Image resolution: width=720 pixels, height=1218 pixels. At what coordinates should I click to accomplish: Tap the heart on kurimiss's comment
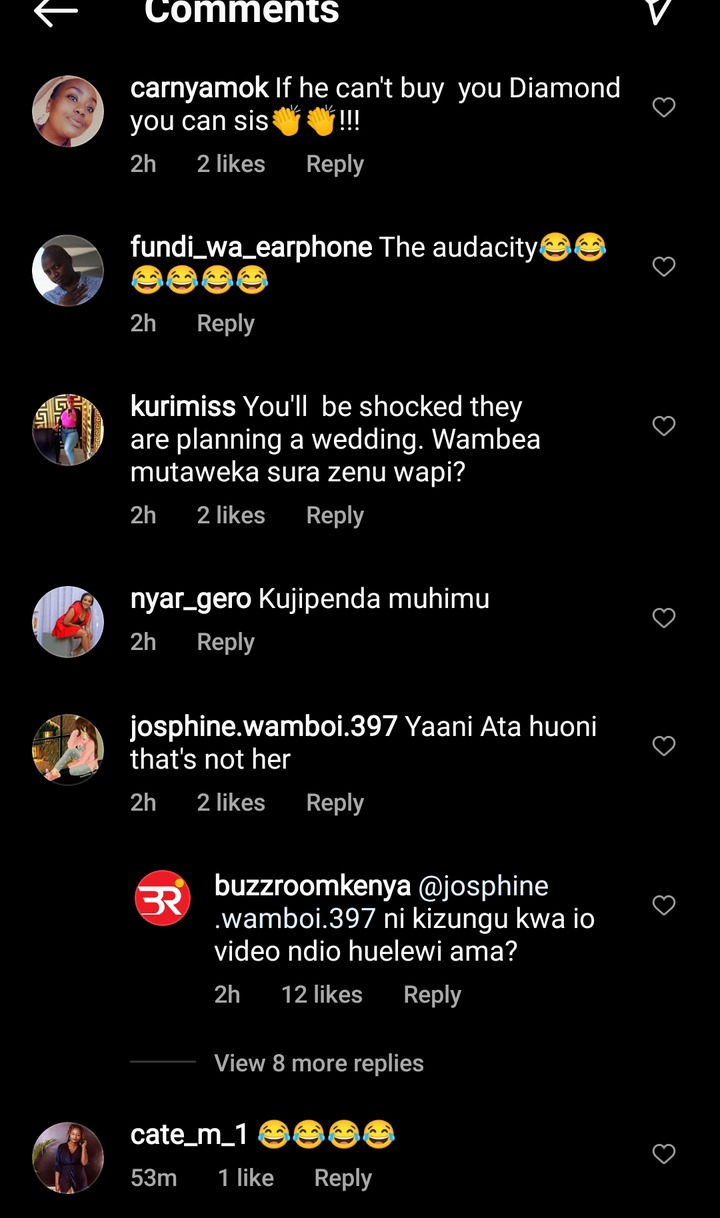tap(664, 426)
